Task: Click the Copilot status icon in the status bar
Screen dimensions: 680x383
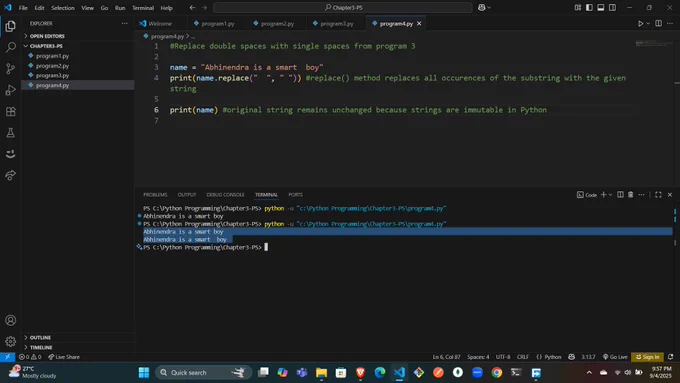Action: pyautogui.click(x=572, y=357)
